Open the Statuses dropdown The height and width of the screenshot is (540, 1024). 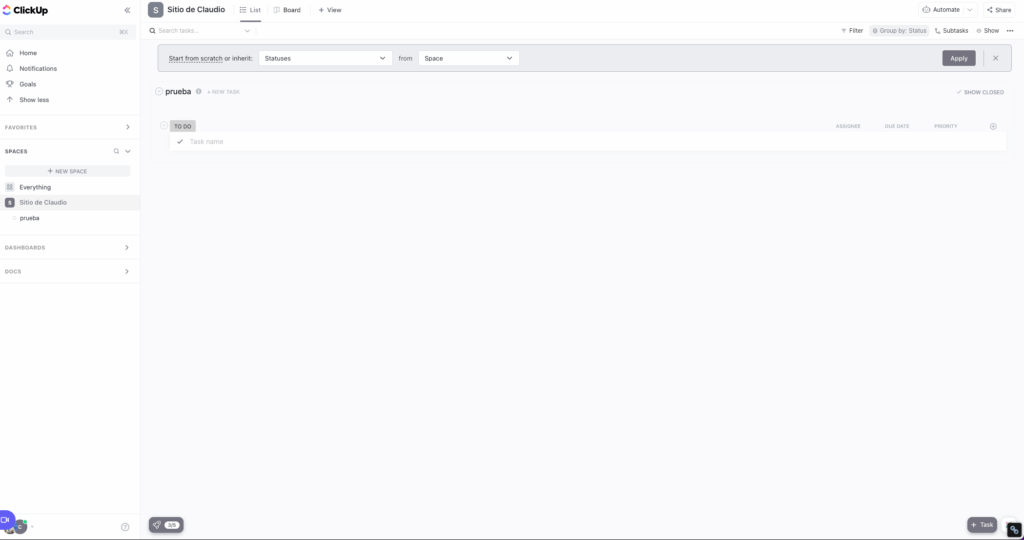tap(325, 58)
